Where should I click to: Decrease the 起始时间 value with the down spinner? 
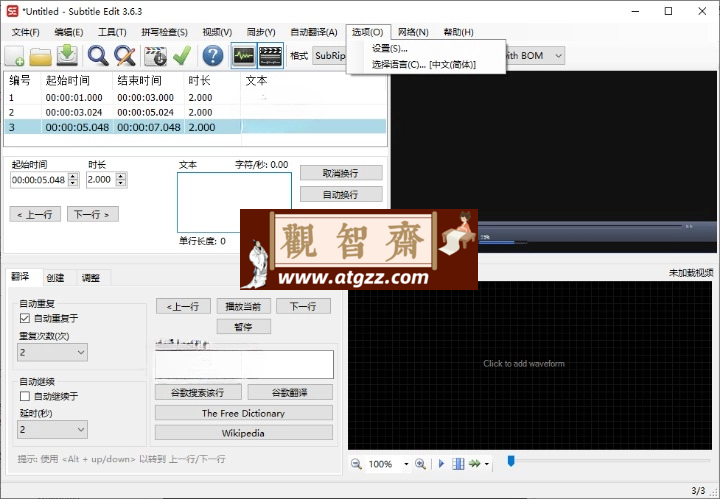coord(73,183)
